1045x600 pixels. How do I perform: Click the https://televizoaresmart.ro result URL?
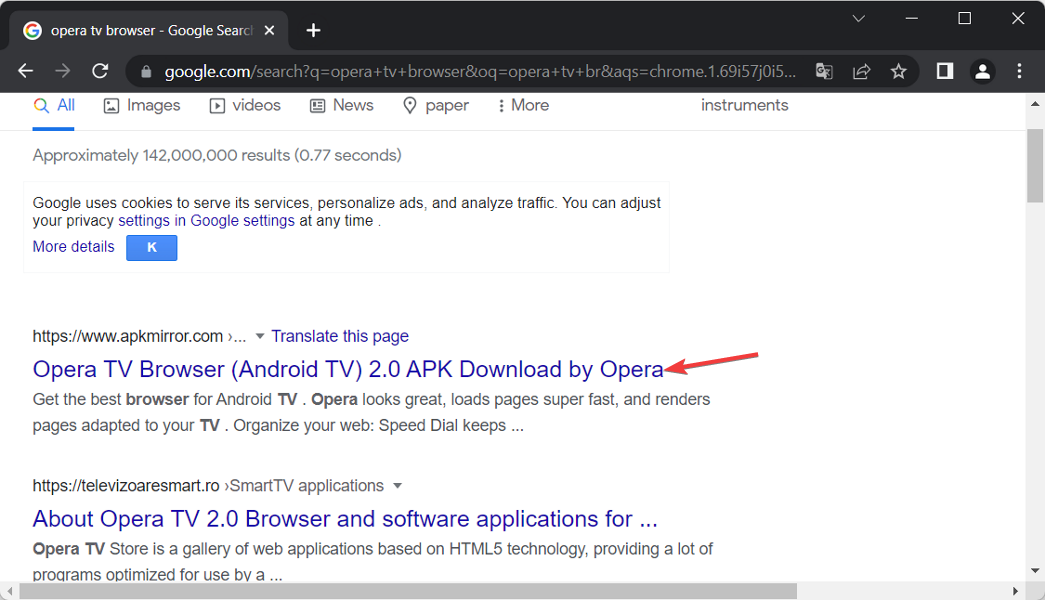pyautogui.click(x=126, y=485)
